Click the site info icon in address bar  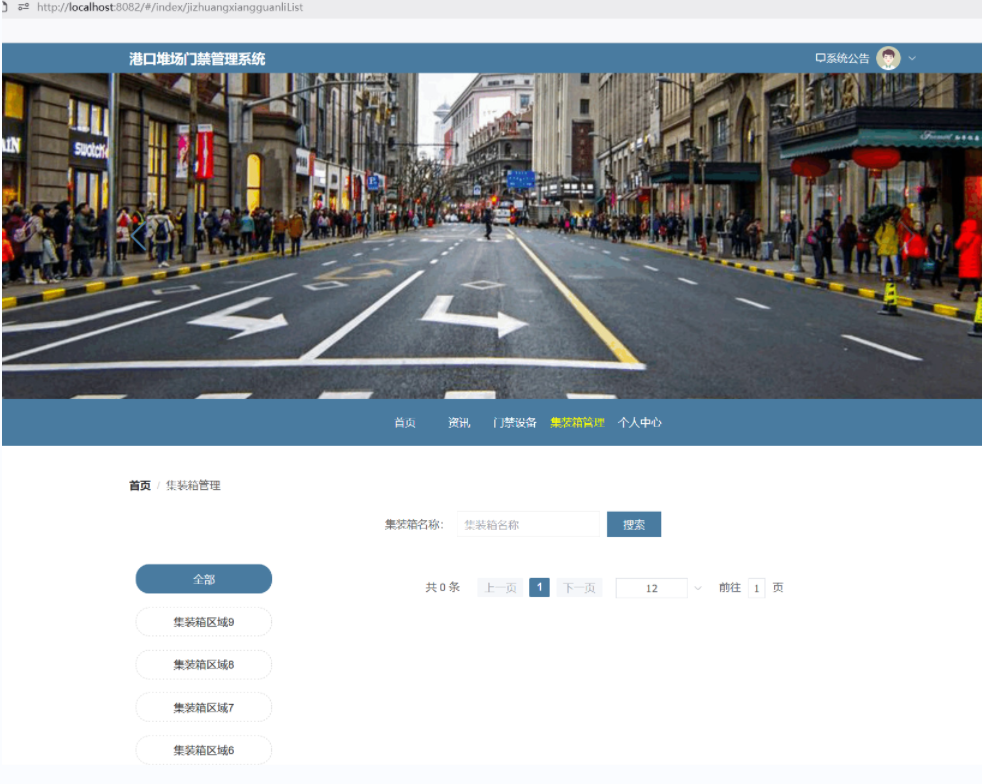pos(22,7)
